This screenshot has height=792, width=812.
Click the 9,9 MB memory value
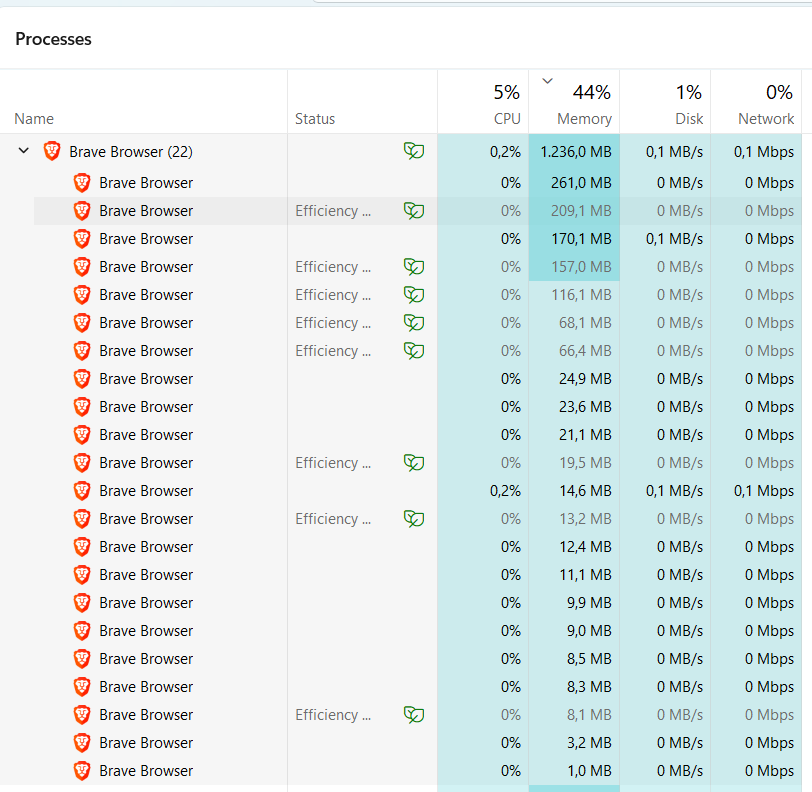point(589,602)
